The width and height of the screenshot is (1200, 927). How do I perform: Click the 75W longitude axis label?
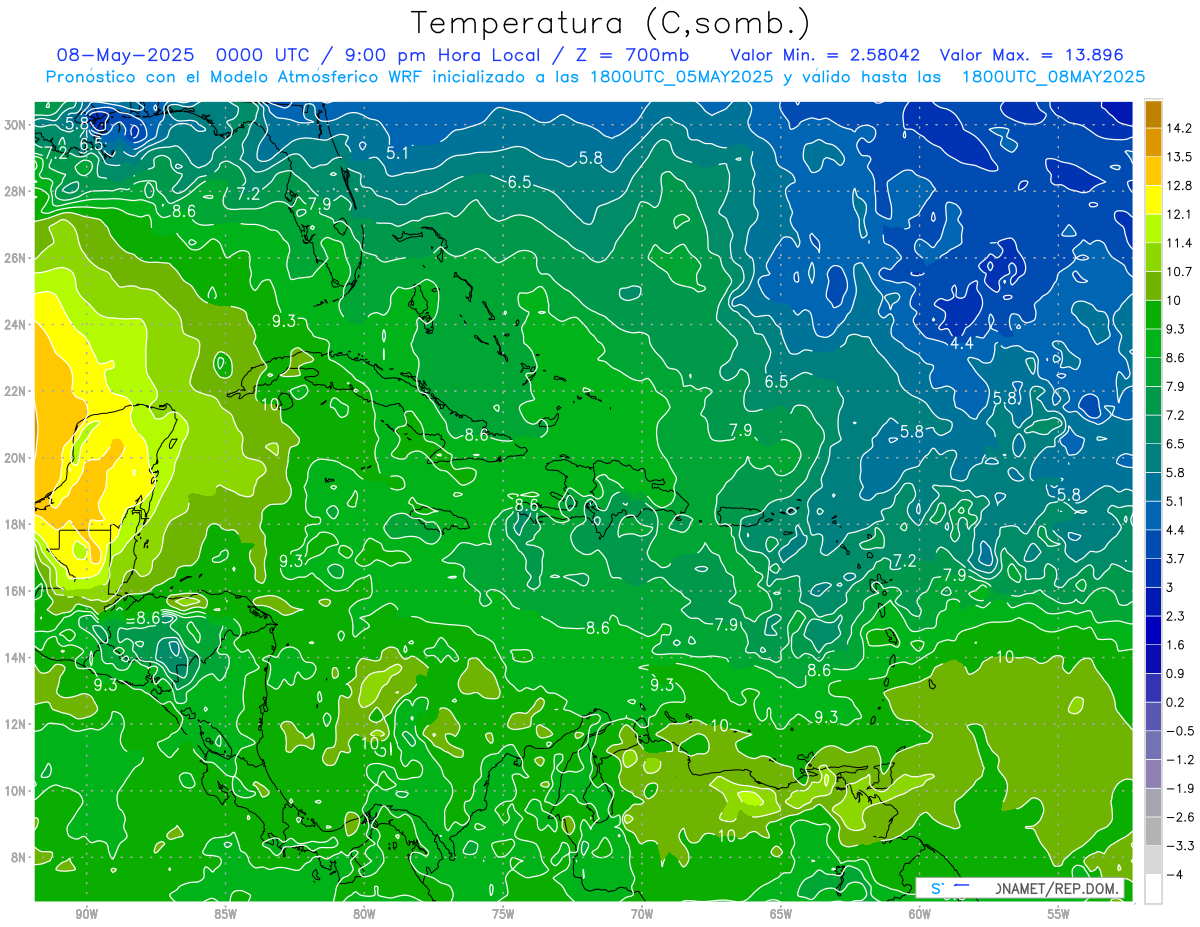503,914
